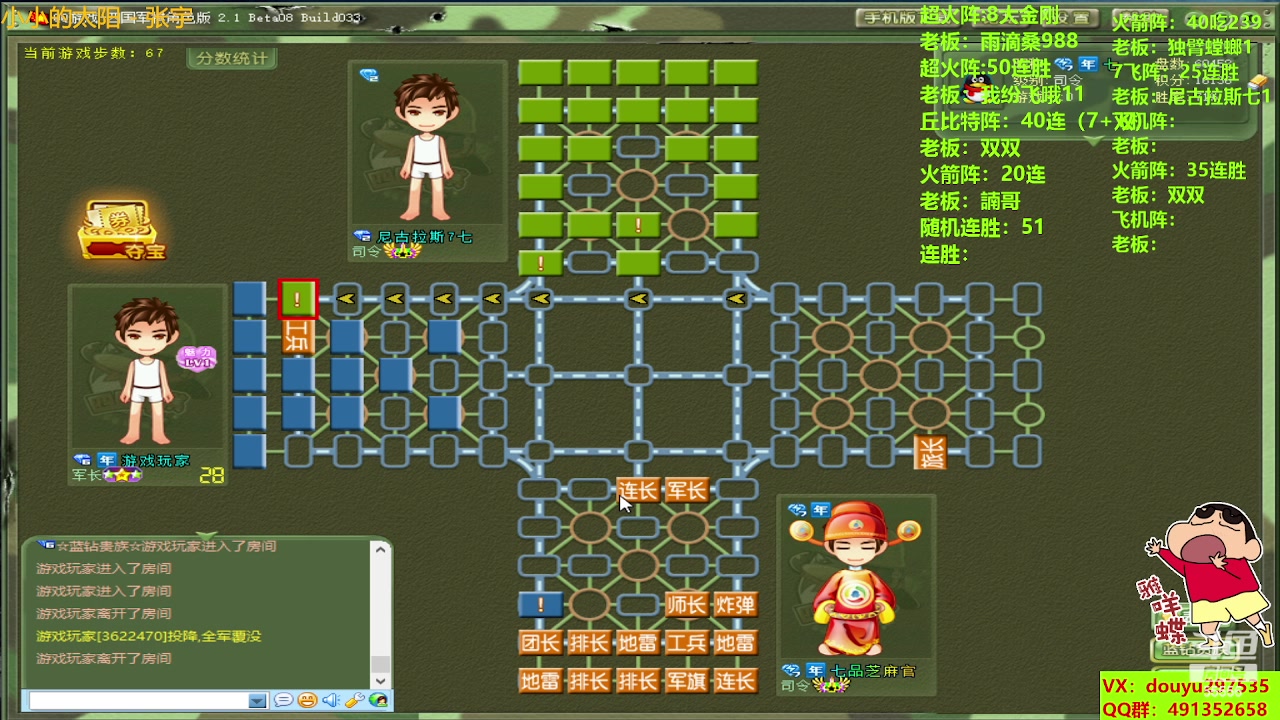Select the red-outlined green exclamation piece

click(298, 298)
